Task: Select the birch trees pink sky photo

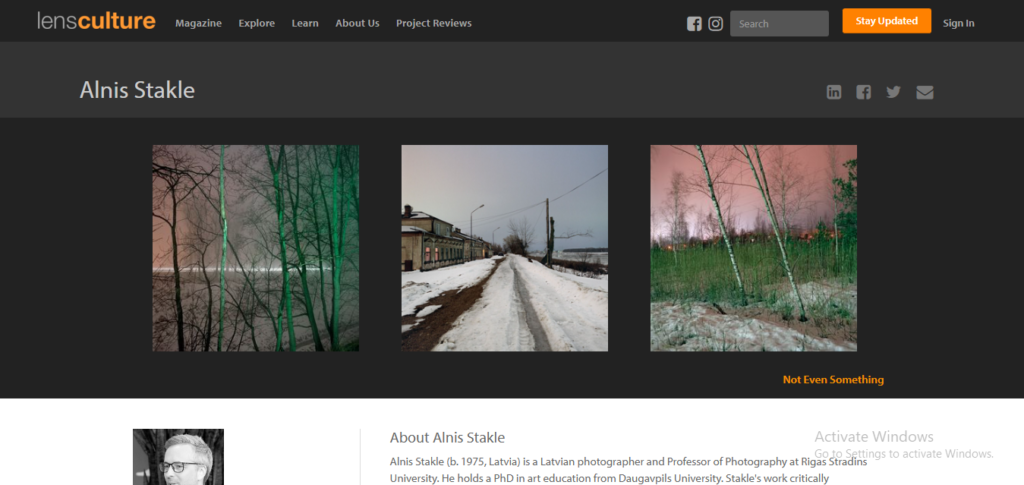Action: point(753,248)
